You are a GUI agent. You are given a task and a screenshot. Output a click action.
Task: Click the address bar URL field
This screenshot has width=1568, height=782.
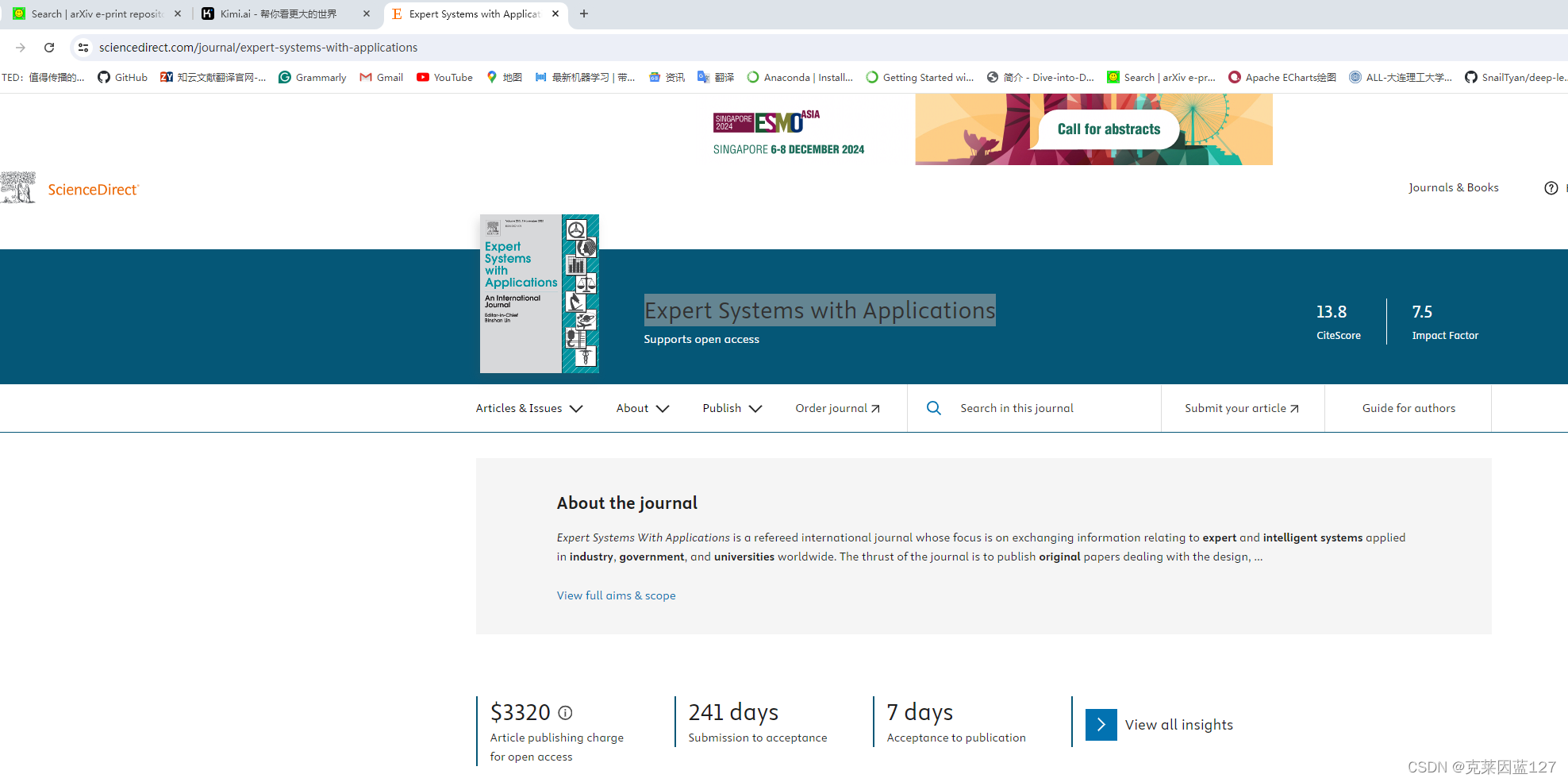258,48
